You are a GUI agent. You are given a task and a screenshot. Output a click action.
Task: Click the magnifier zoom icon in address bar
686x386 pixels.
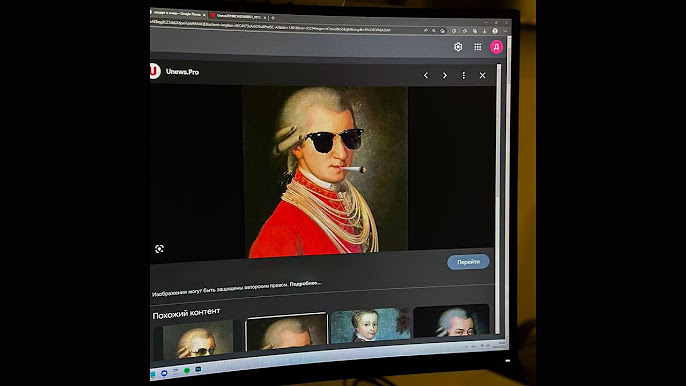click(434, 31)
